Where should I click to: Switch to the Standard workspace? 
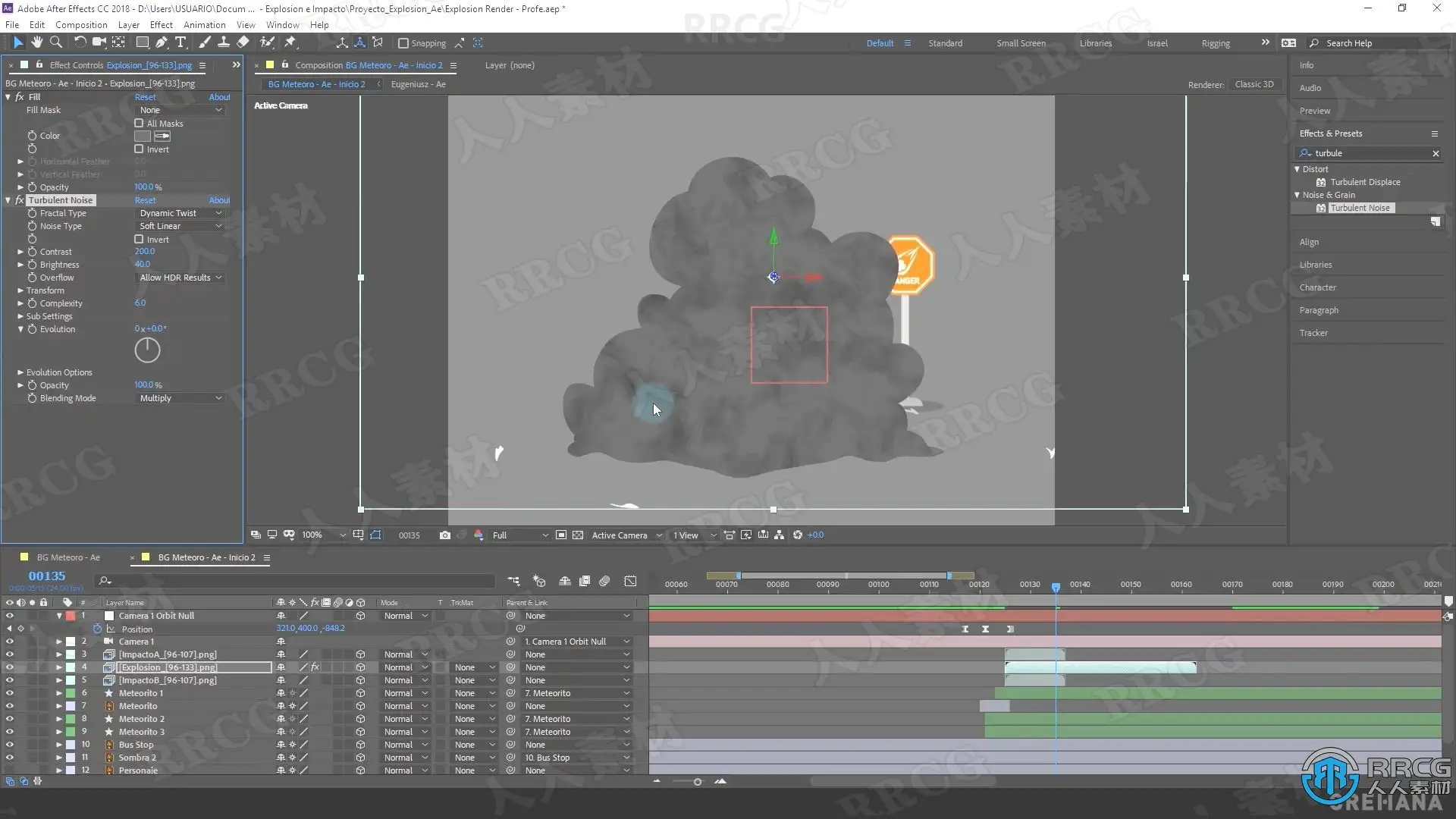[x=945, y=43]
